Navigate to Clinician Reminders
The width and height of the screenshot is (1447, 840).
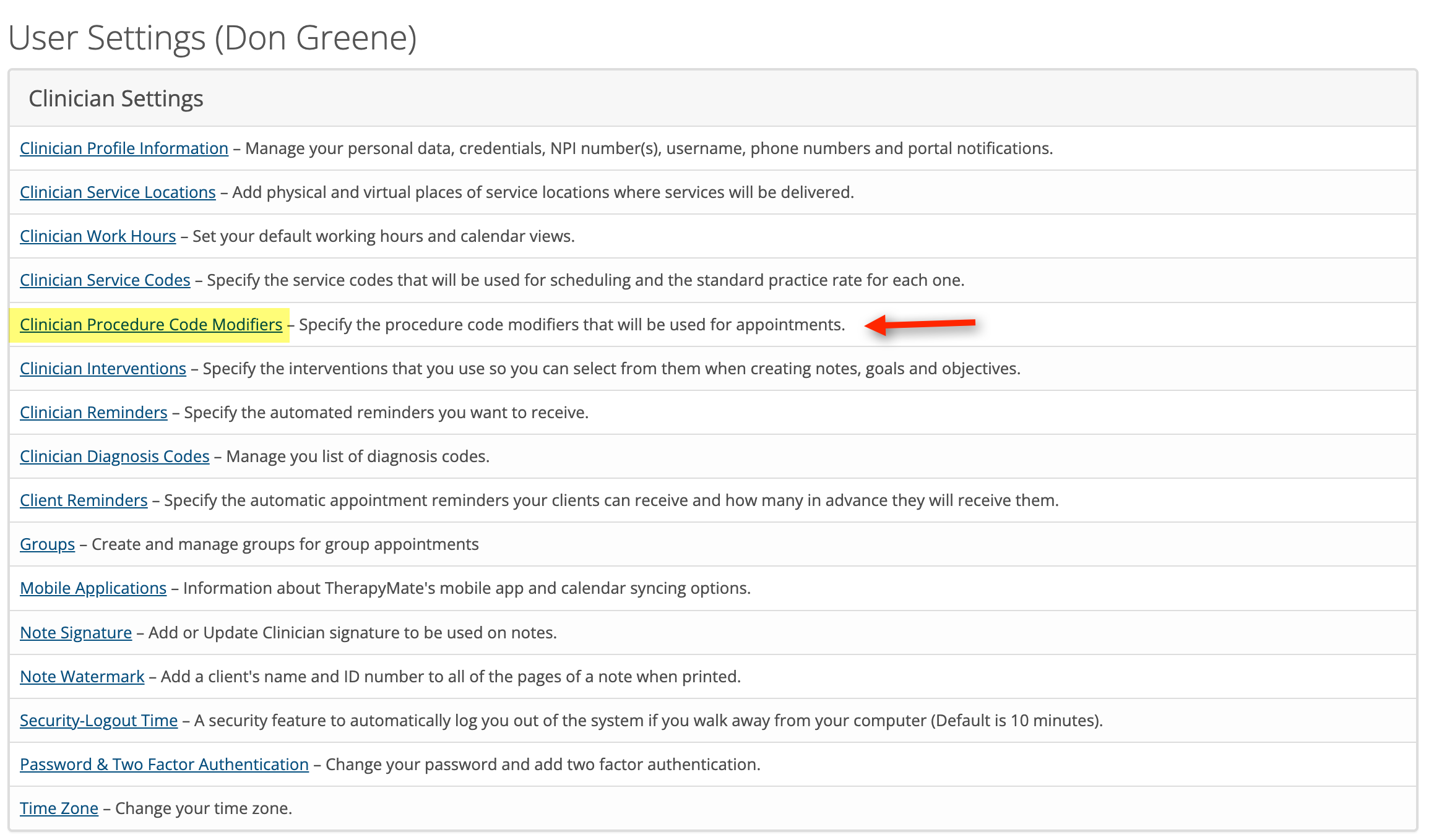coord(93,413)
